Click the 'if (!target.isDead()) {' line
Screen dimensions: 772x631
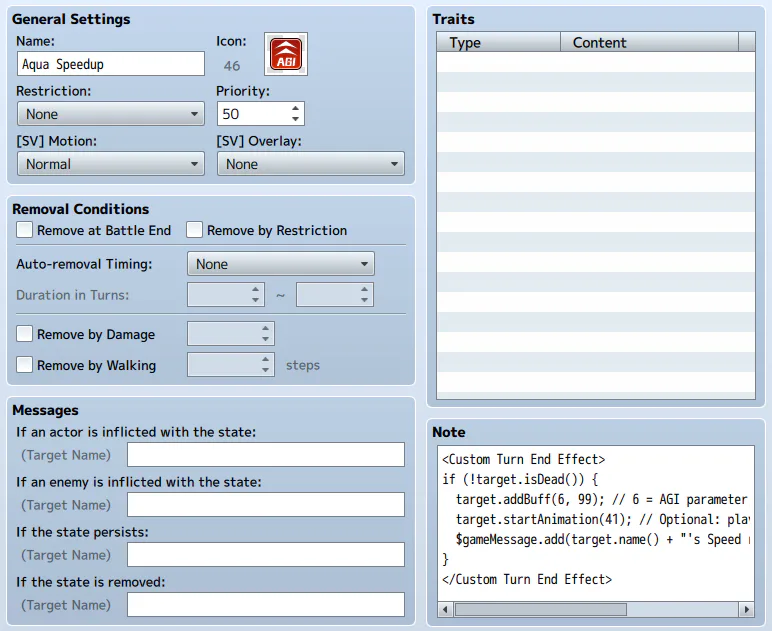pyautogui.click(x=520, y=479)
